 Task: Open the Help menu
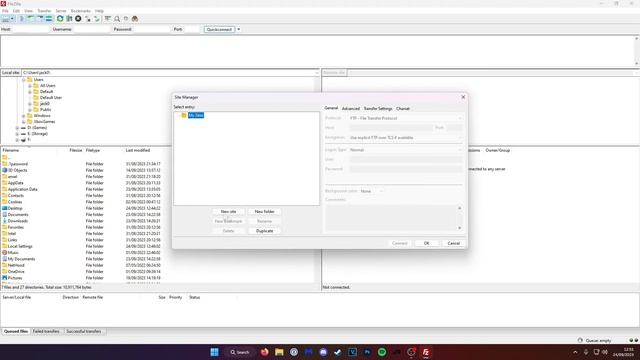(x=99, y=11)
